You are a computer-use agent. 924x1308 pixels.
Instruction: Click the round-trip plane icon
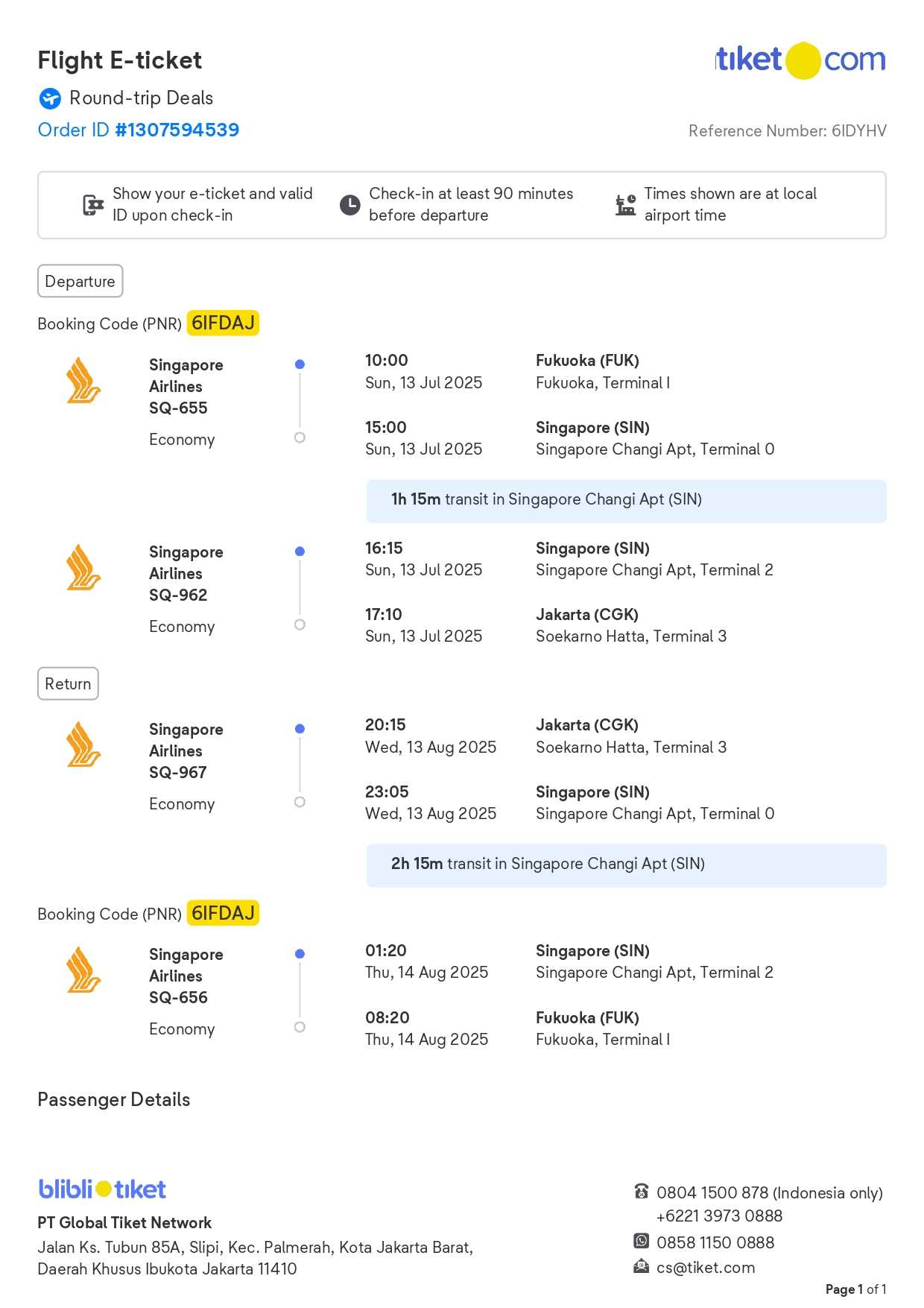click(50, 98)
